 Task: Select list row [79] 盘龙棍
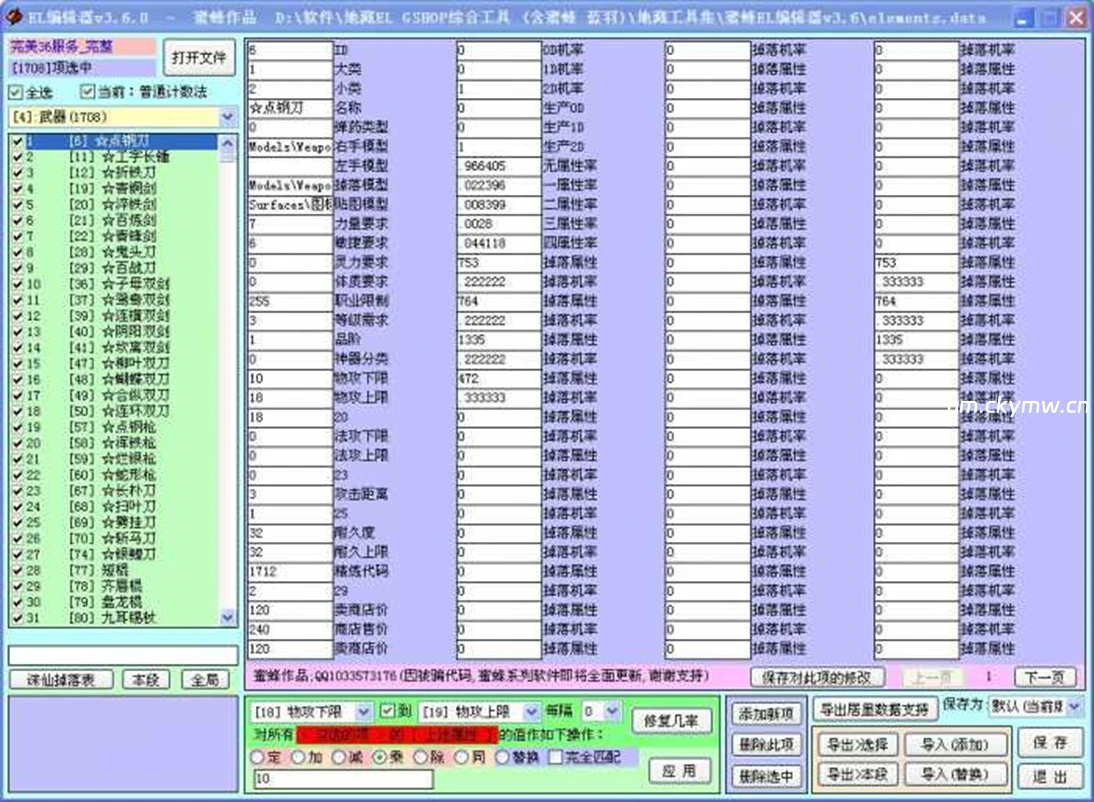point(114,602)
